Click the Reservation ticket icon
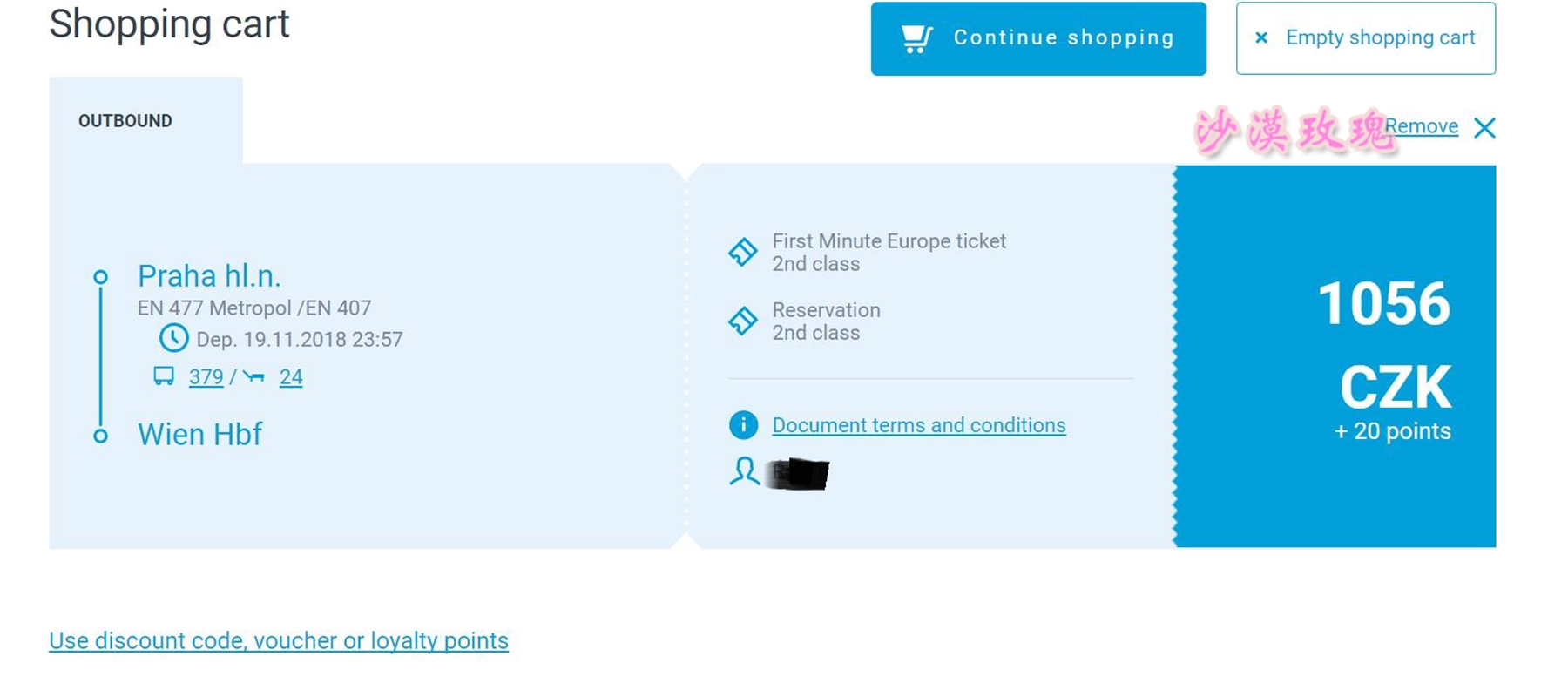 tap(743, 321)
